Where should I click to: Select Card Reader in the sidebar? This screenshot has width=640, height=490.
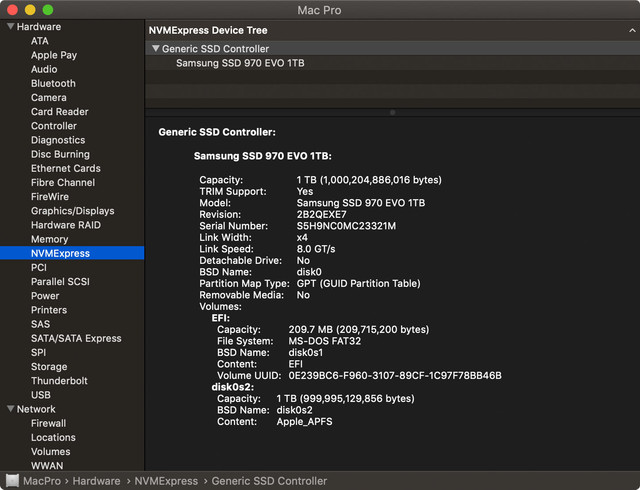[x=60, y=111]
